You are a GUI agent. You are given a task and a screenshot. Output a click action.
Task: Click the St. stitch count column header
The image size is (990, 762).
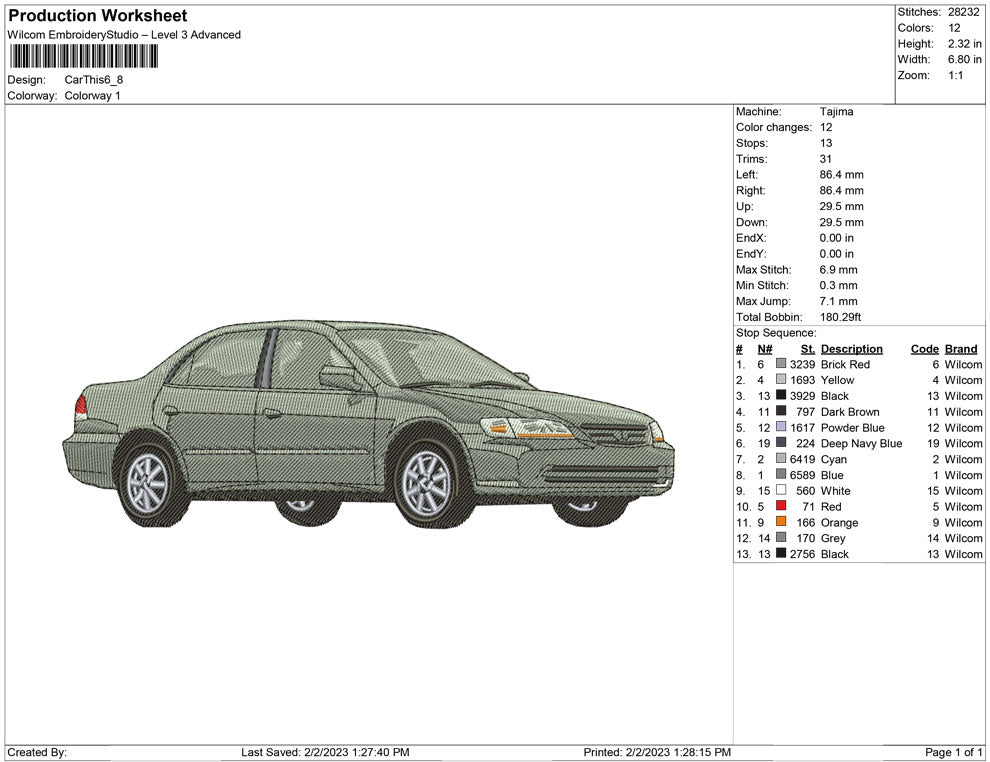pyautogui.click(x=808, y=349)
